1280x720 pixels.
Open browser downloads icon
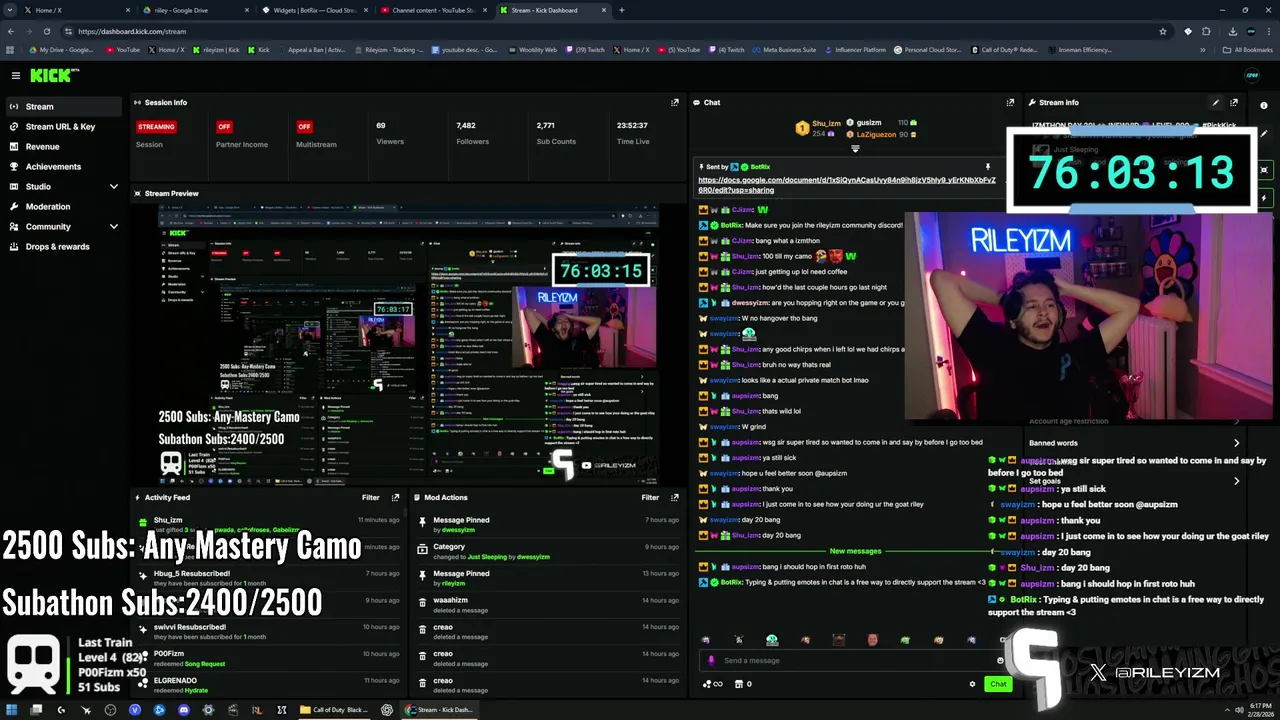[1232, 31]
